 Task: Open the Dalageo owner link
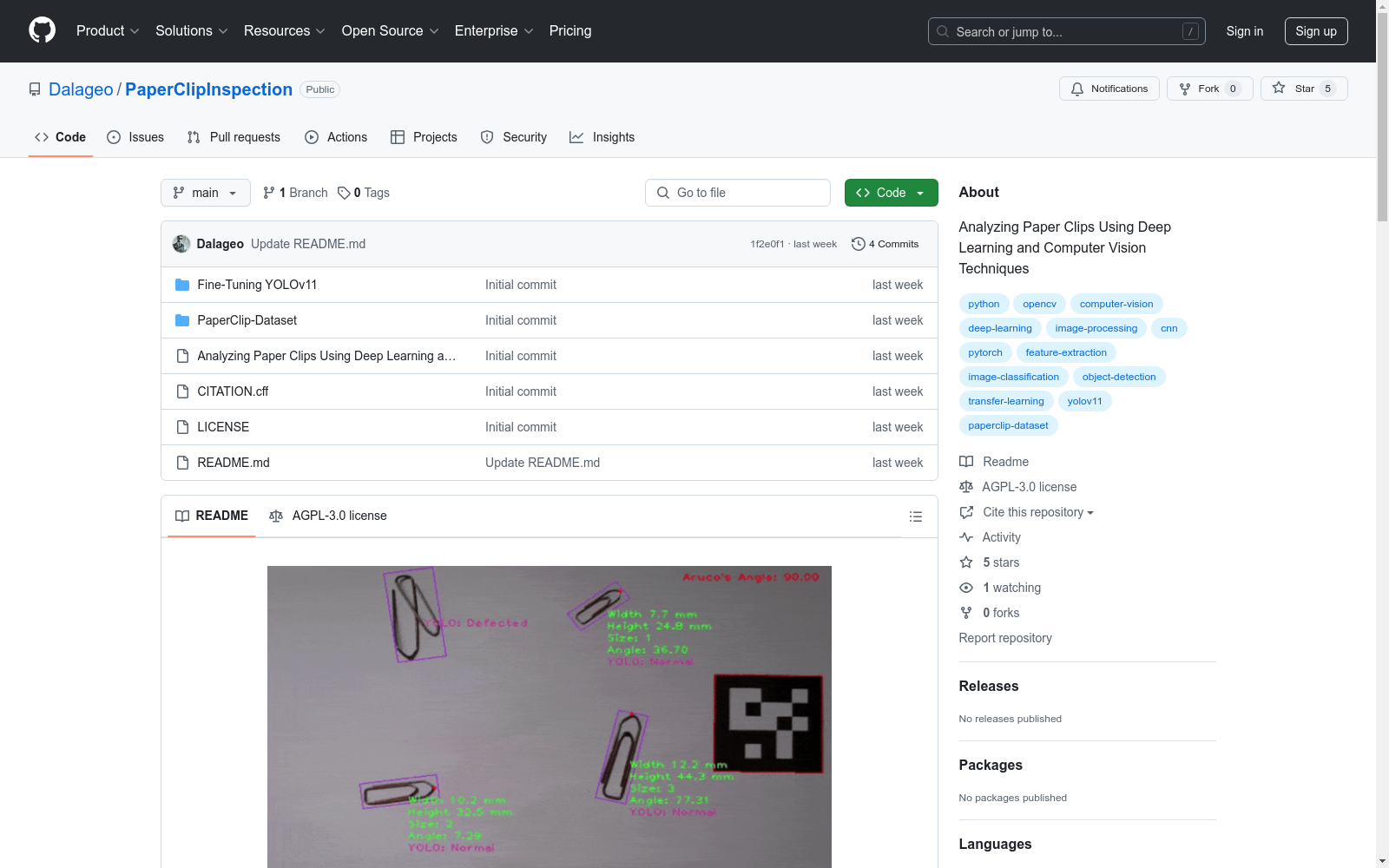[x=81, y=89]
